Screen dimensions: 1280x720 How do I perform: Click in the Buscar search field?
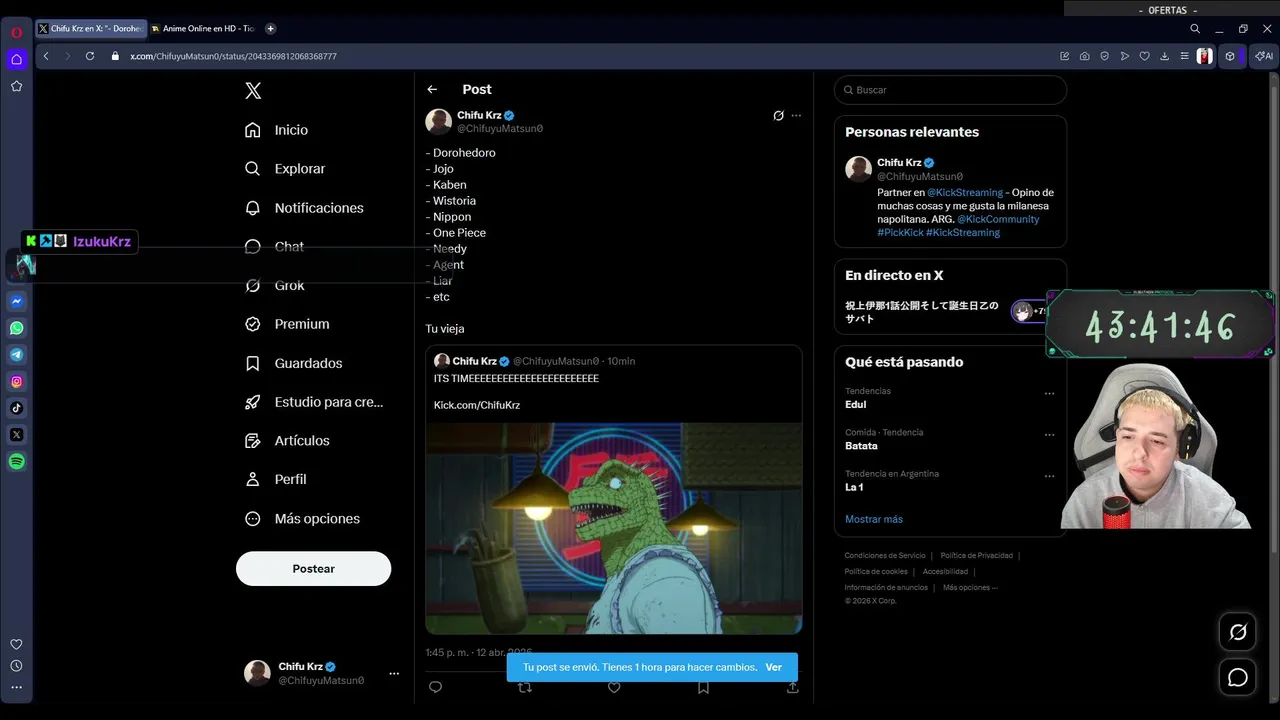[x=950, y=90]
